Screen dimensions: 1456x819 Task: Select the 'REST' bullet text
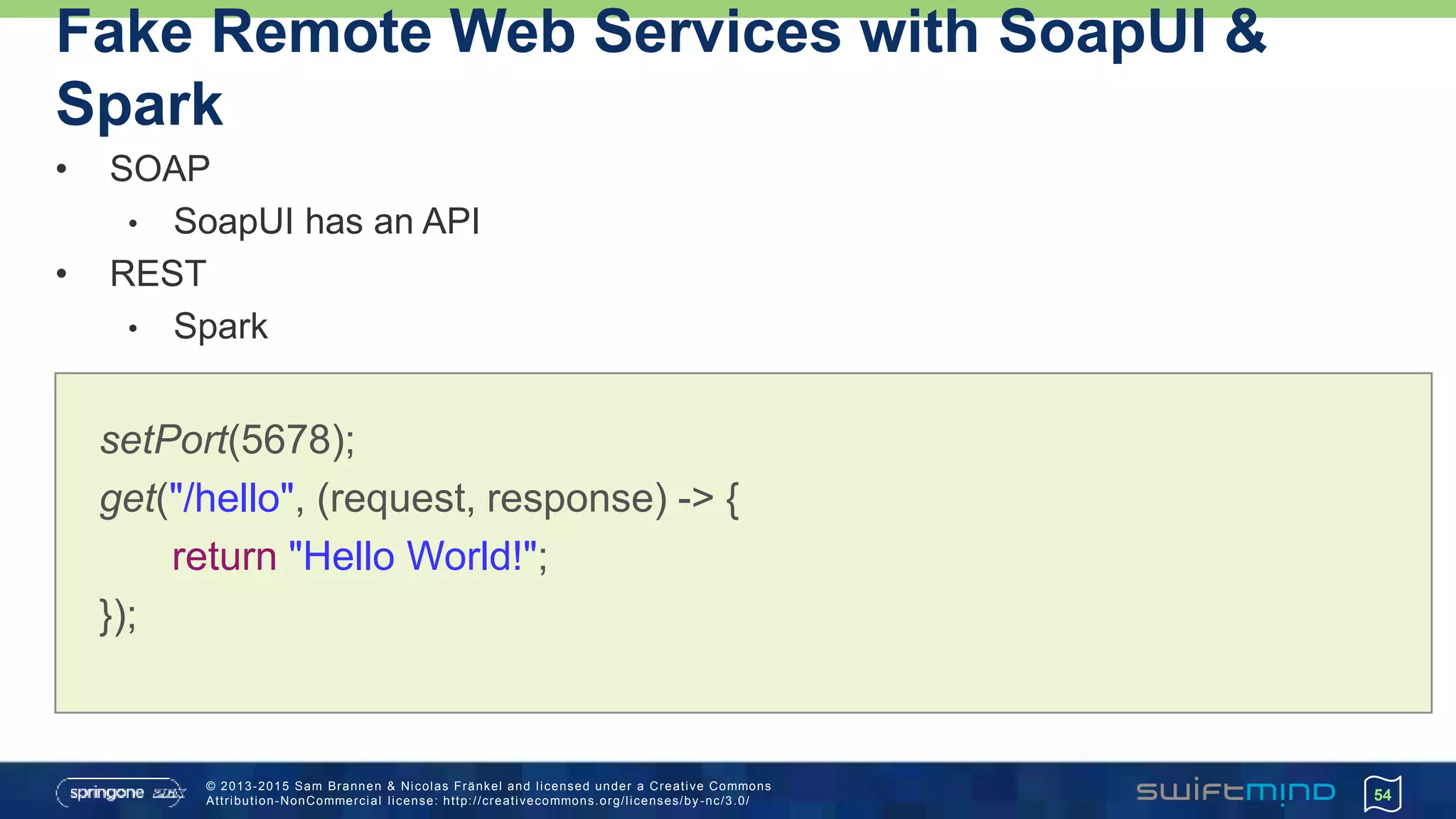tap(158, 274)
